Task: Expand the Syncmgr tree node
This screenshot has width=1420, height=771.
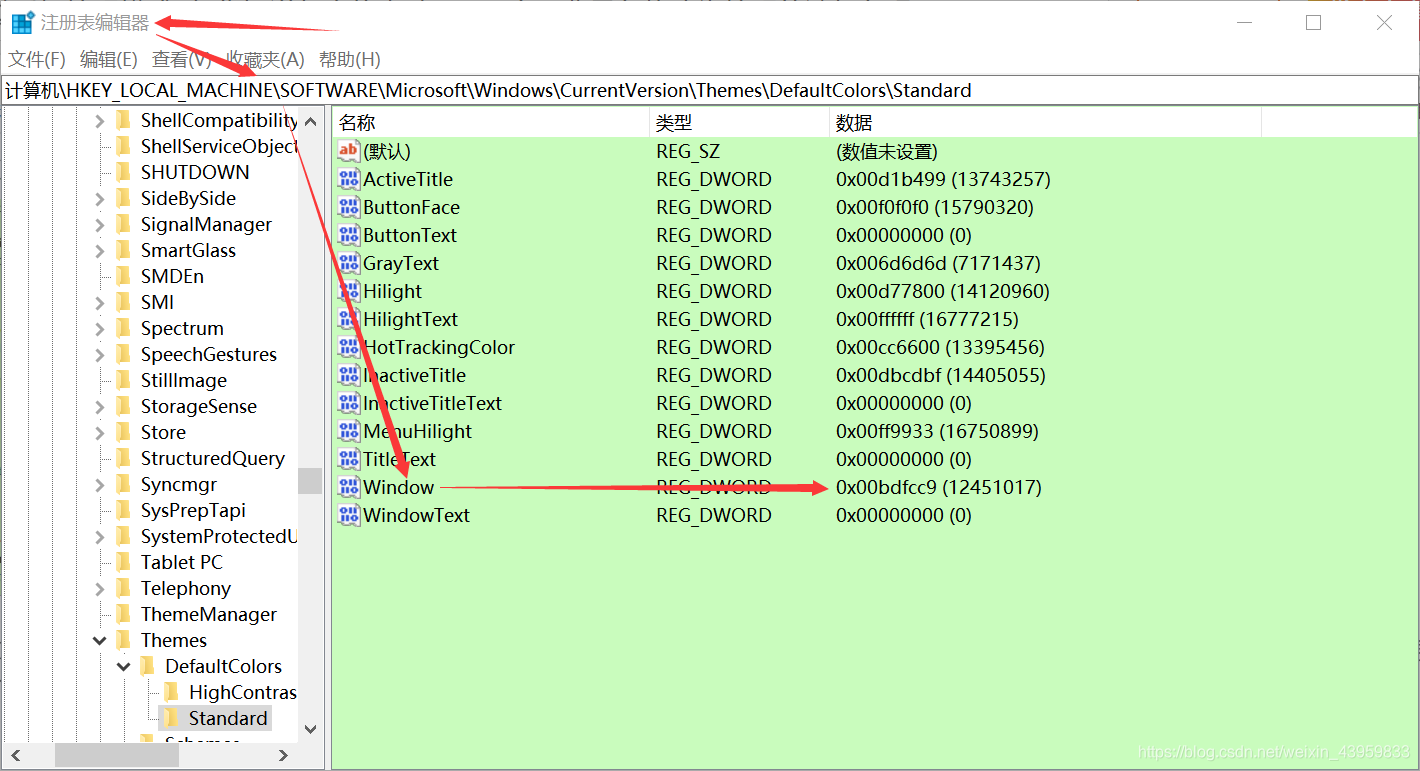Action: (x=99, y=485)
